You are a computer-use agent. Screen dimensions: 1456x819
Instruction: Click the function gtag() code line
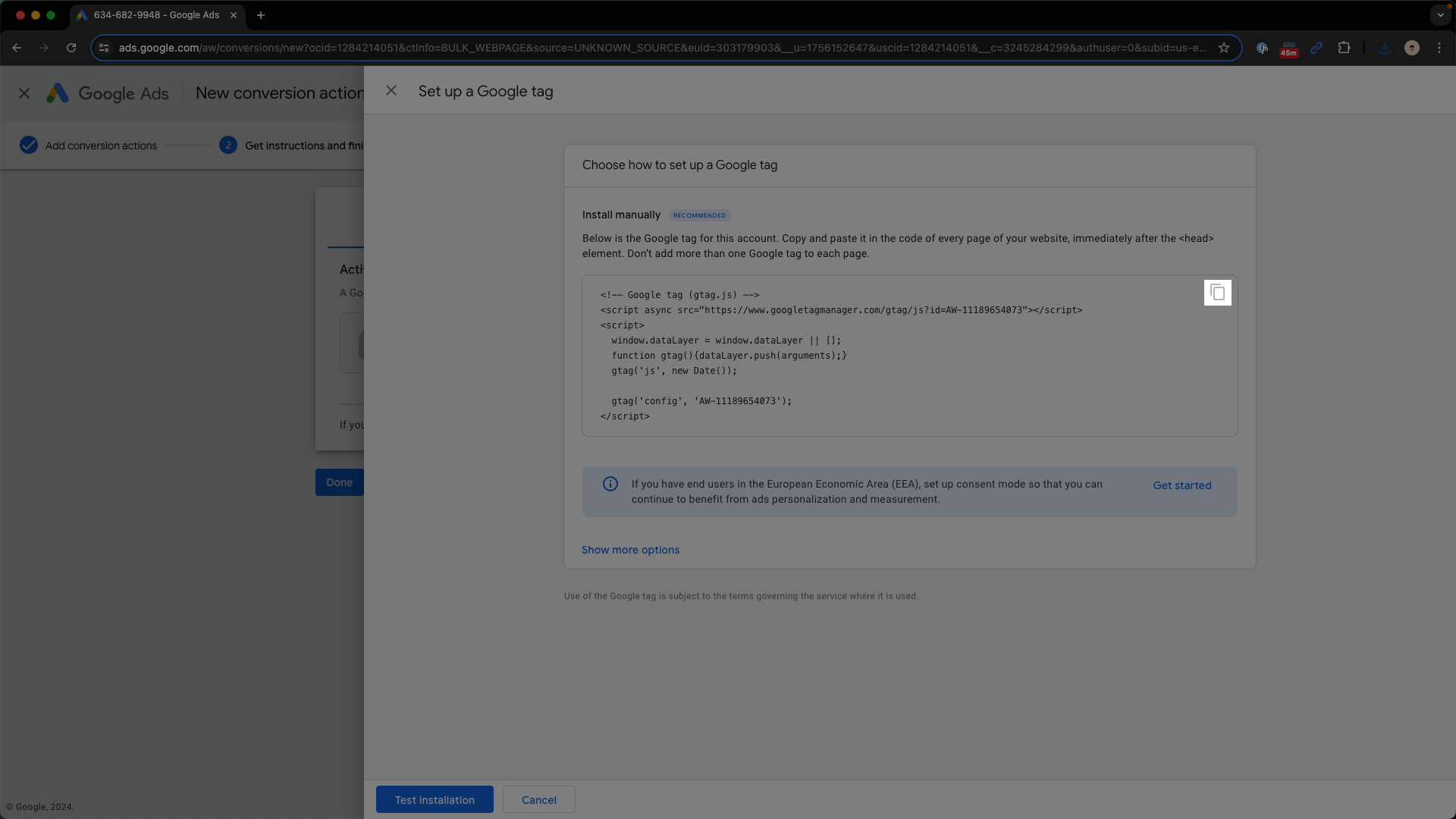(x=729, y=356)
